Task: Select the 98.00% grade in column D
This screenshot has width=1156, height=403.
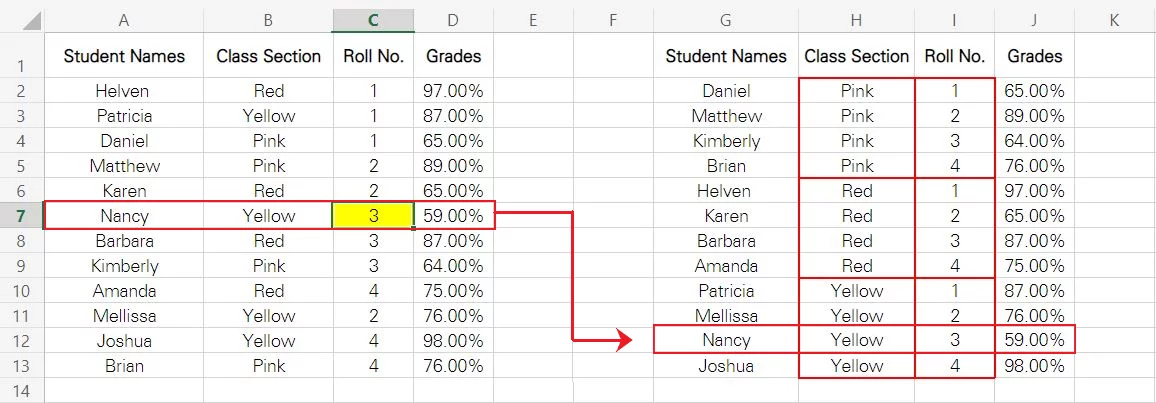Action: click(453, 341)
